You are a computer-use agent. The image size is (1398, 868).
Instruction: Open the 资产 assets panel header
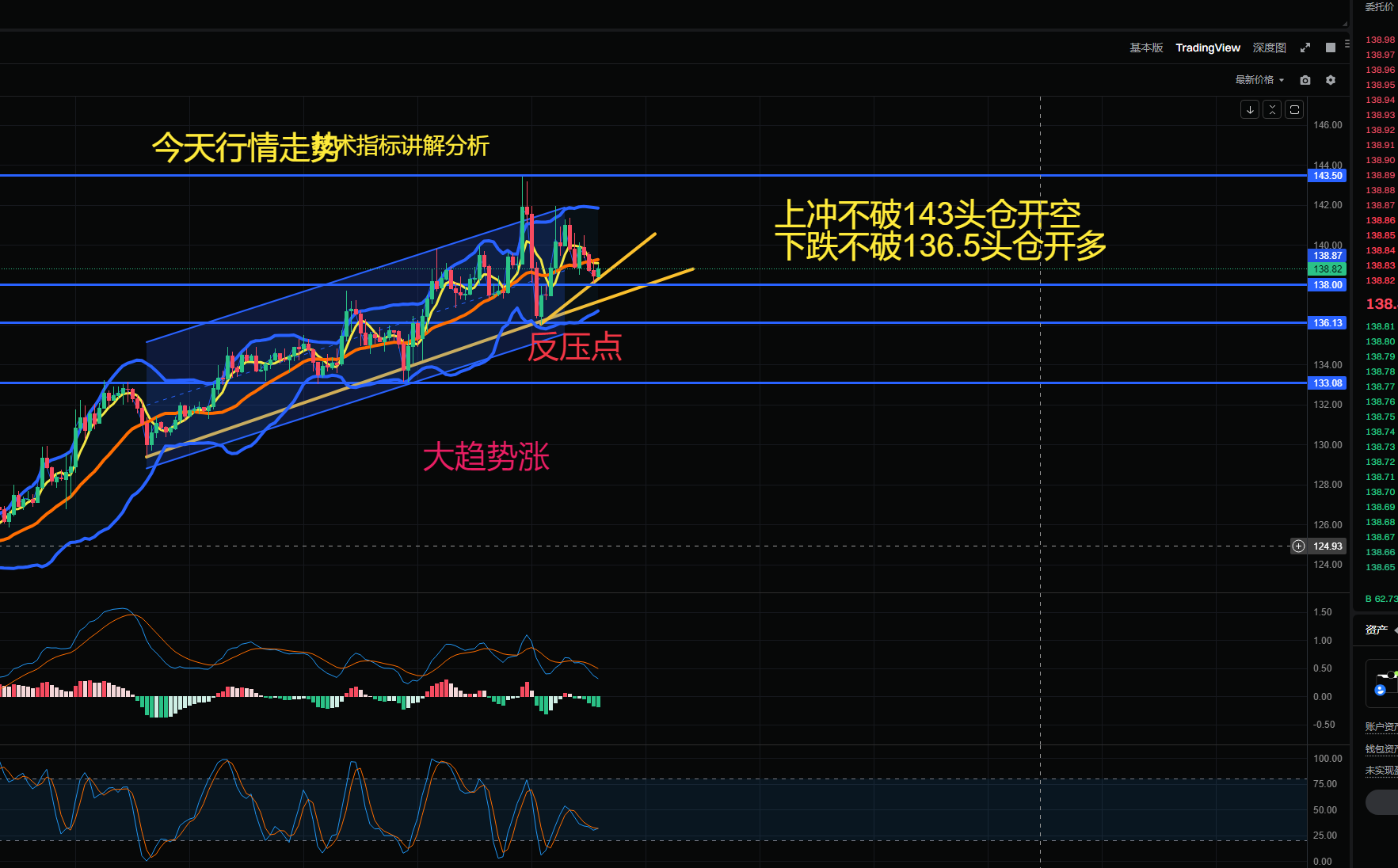click(1377, 630)
